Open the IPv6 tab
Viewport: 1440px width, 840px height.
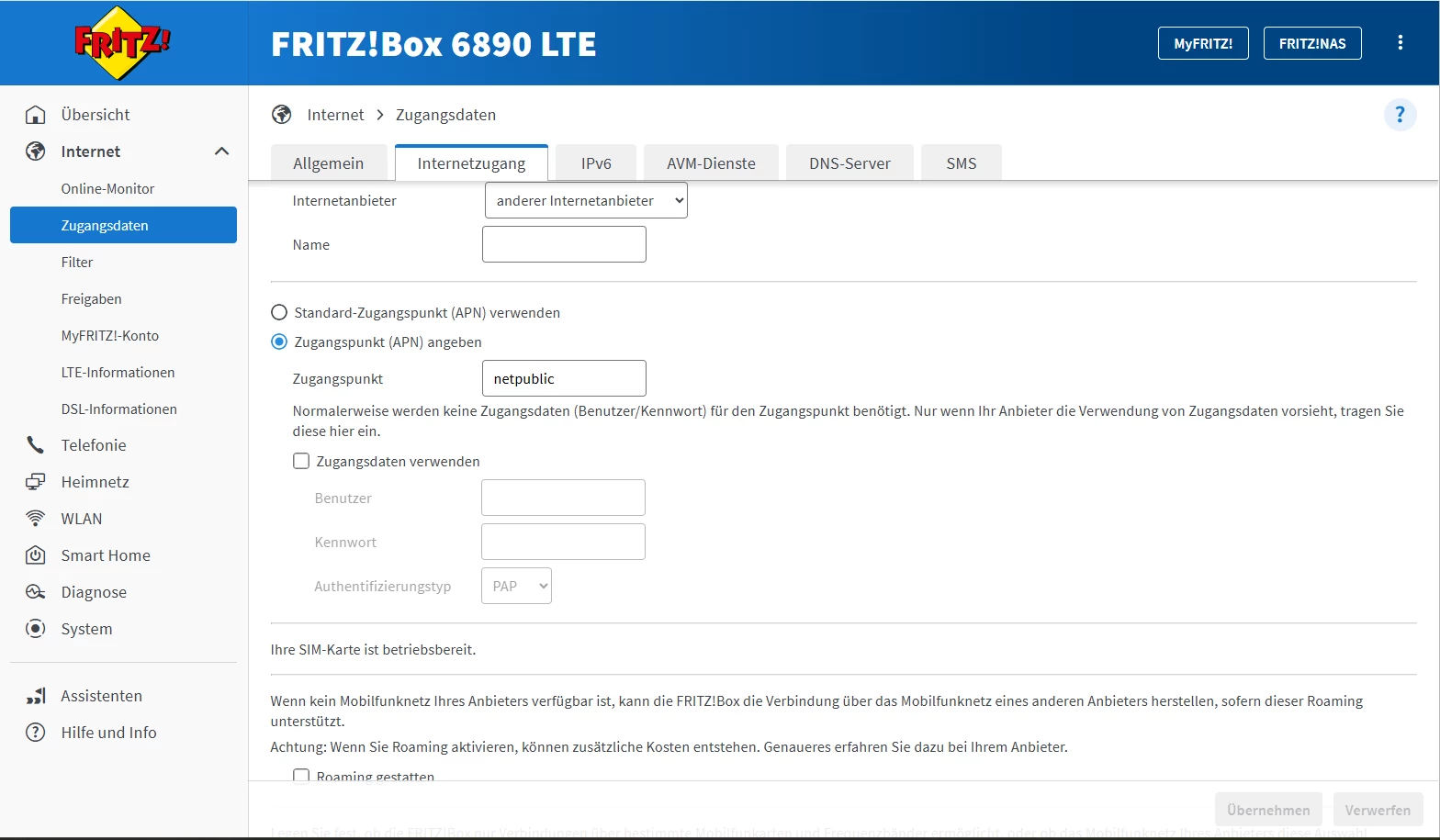coord(596,163)
